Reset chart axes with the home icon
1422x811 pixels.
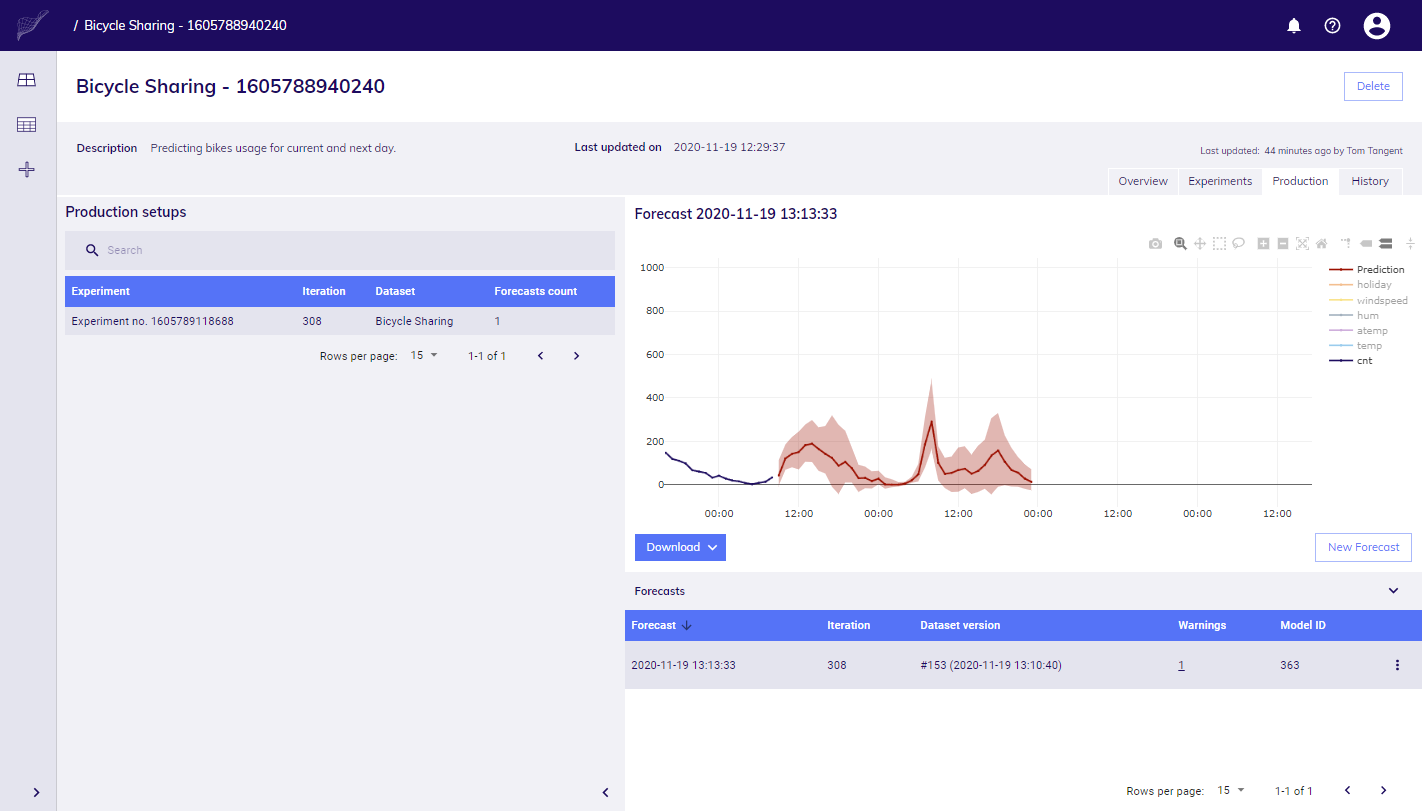pos(1321,243)
